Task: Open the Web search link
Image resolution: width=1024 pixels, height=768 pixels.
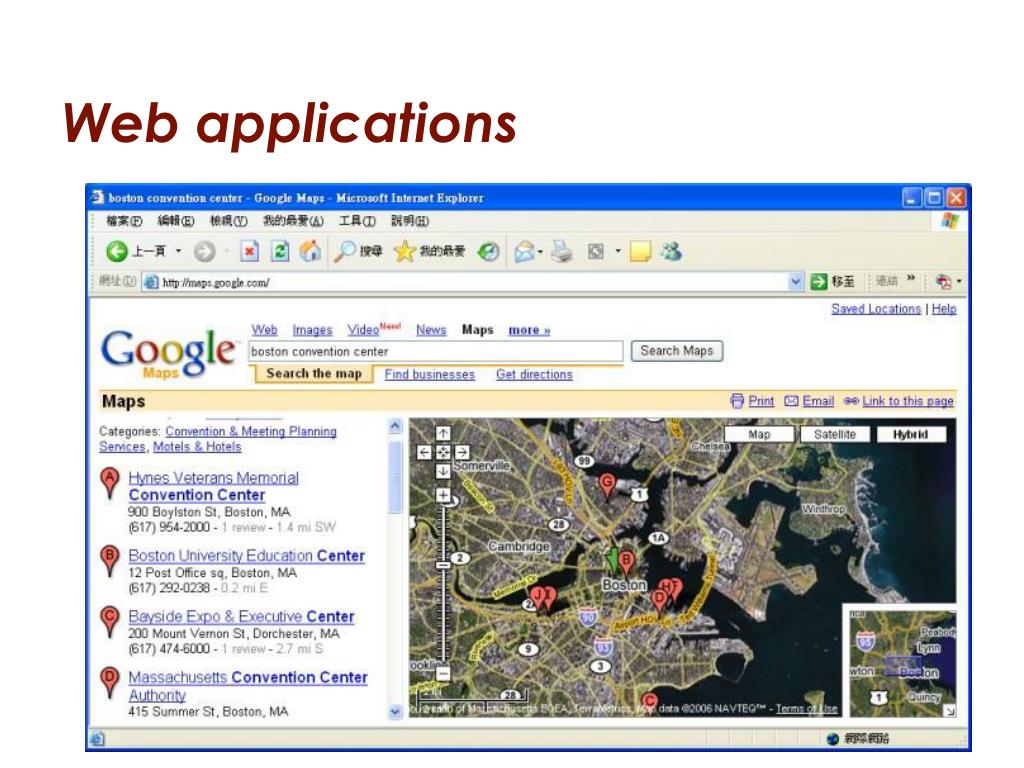Action: (x=264, y=330)
